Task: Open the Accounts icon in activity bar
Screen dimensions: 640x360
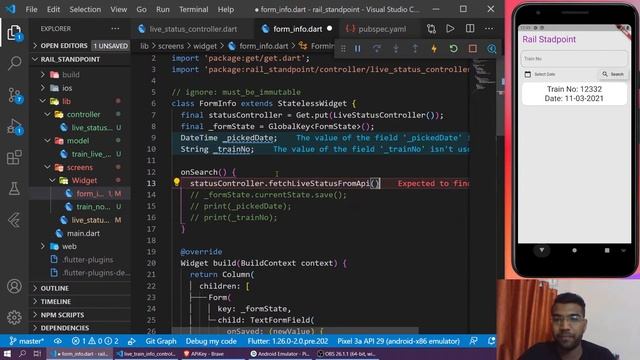Action: [x=14, y=286]
